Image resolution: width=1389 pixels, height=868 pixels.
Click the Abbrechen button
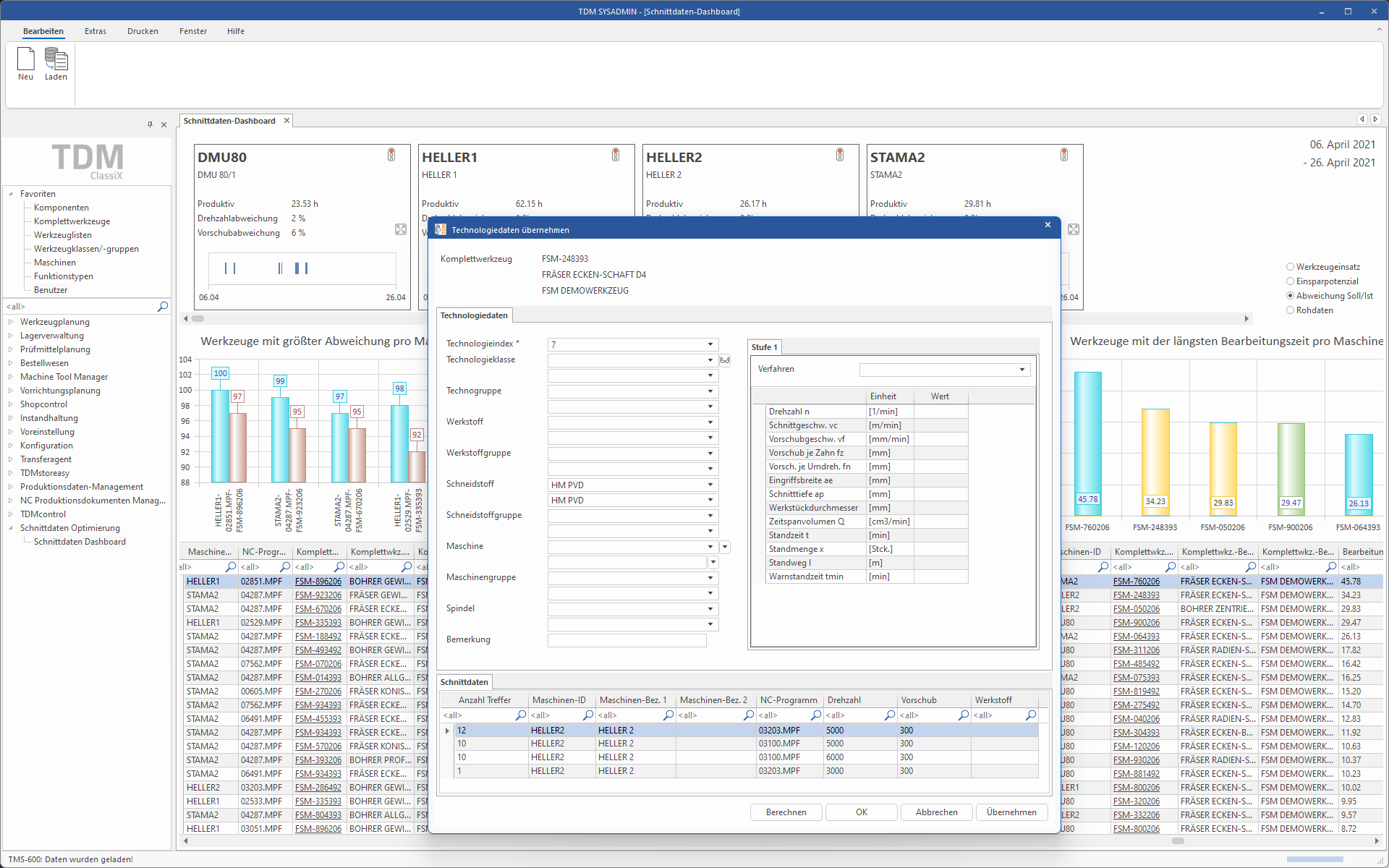pos(937,812)
